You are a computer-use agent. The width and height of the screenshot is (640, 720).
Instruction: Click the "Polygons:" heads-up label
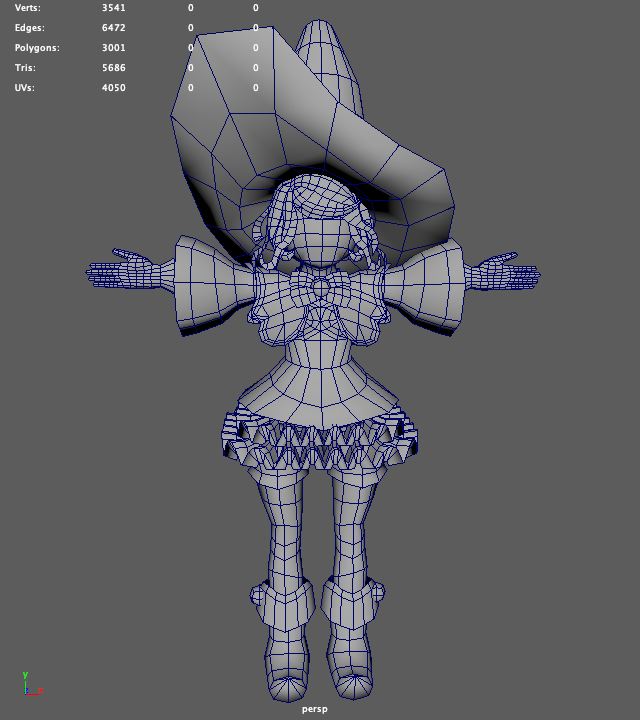point(37,48)
